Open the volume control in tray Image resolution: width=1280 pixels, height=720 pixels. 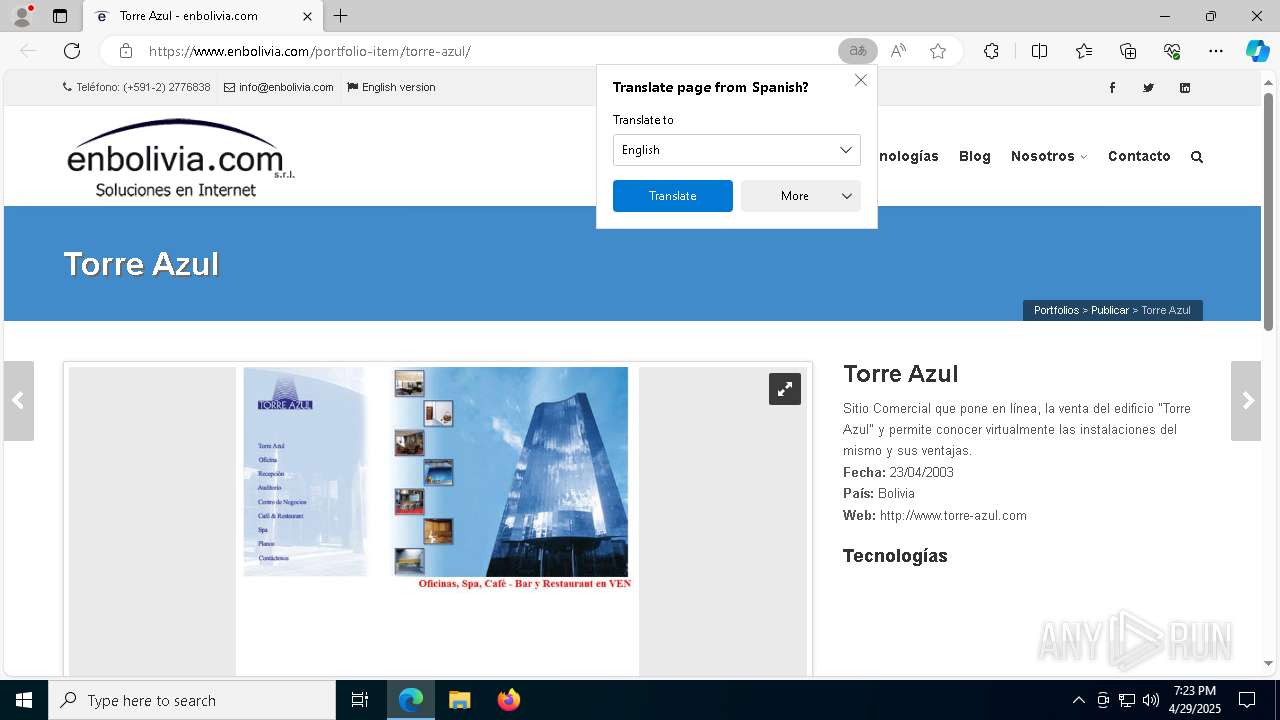click(1151, 700)
